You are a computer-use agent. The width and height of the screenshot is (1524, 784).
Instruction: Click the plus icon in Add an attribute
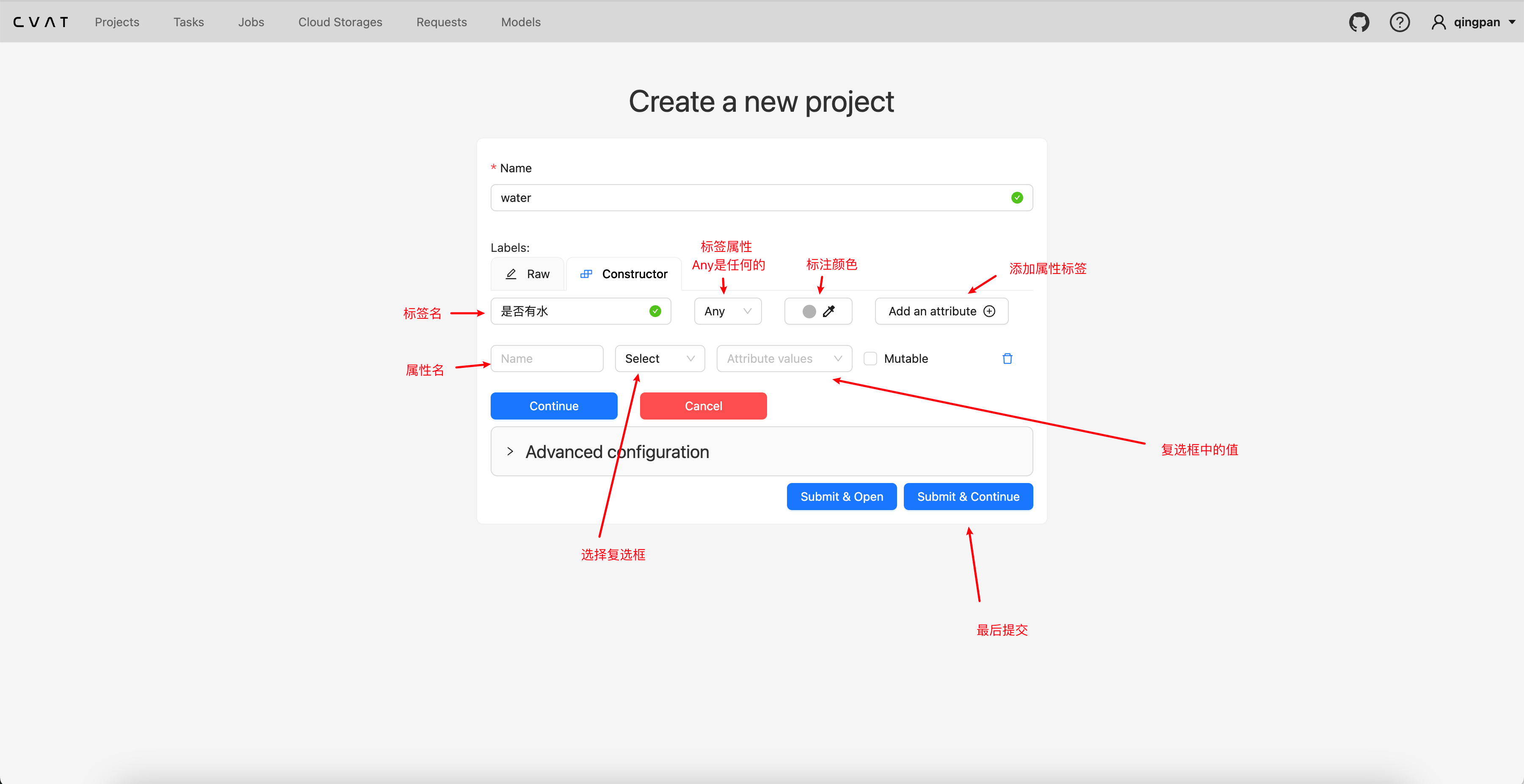[x=989, y=311]
